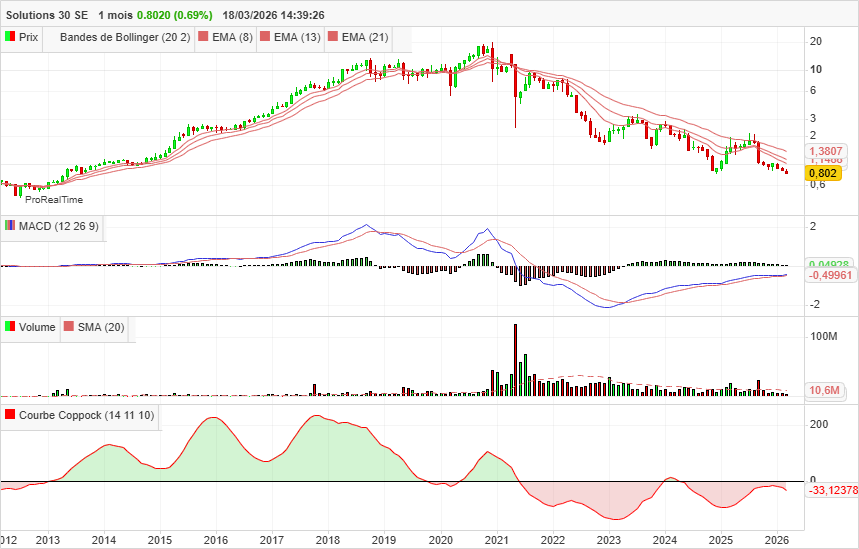Image resolution: width=859 pixels, height=549 pixels.
Task: Click the 100M volume axis label
Action: 823,336
